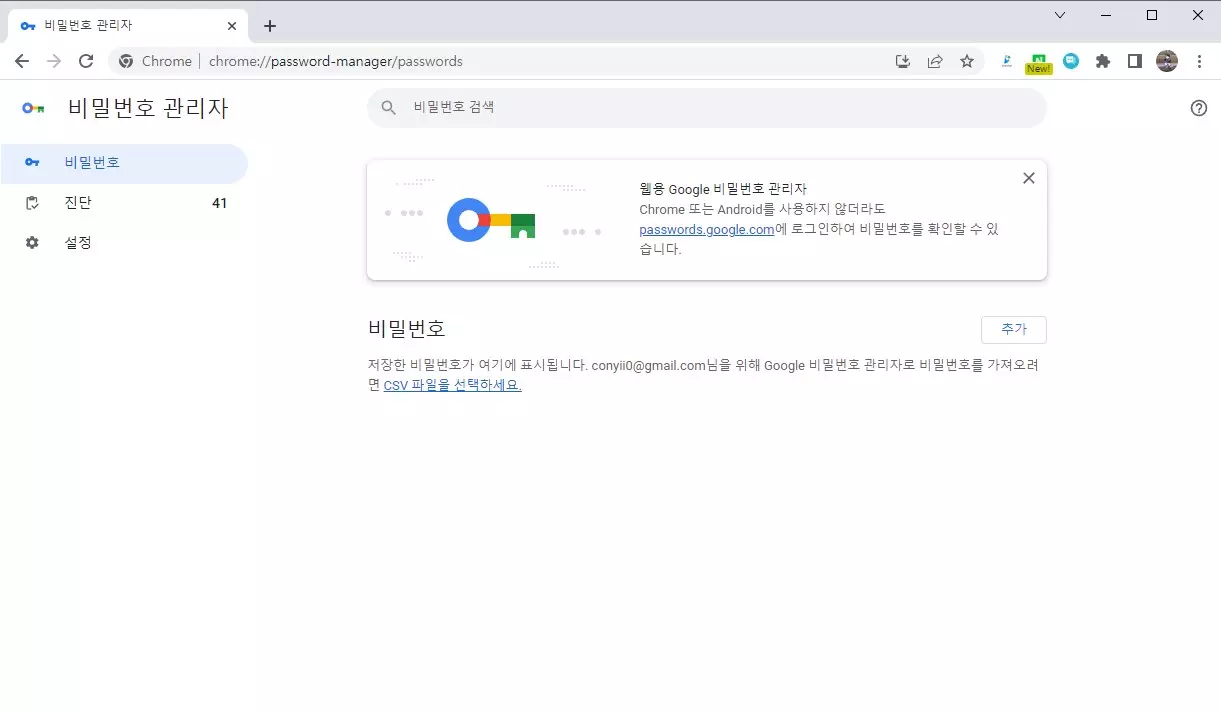Click the blue pen extension icon
Screen dimensions: 1221x713
coord(1007,61)
